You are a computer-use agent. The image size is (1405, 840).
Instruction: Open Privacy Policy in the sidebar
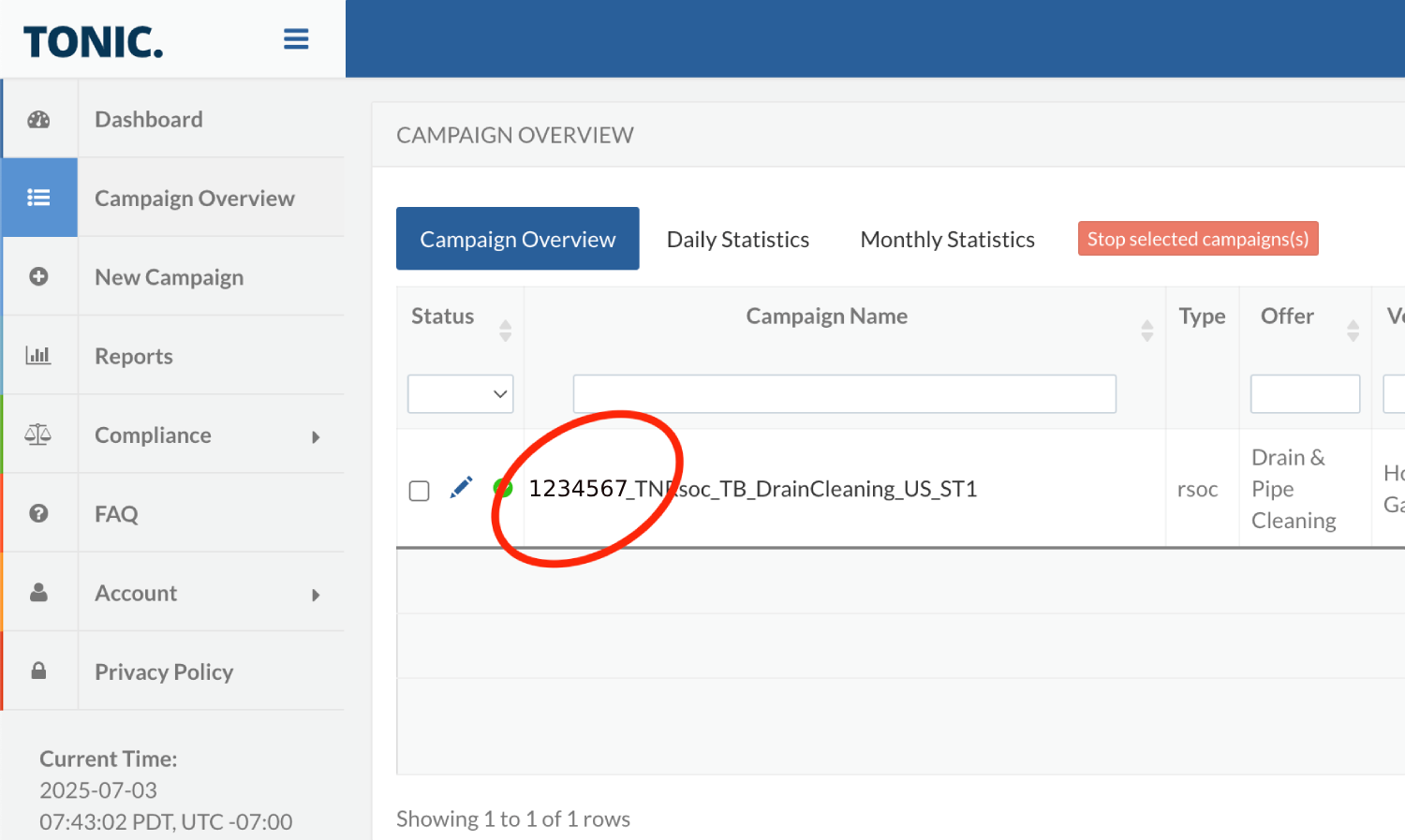(x=164, y=671)
